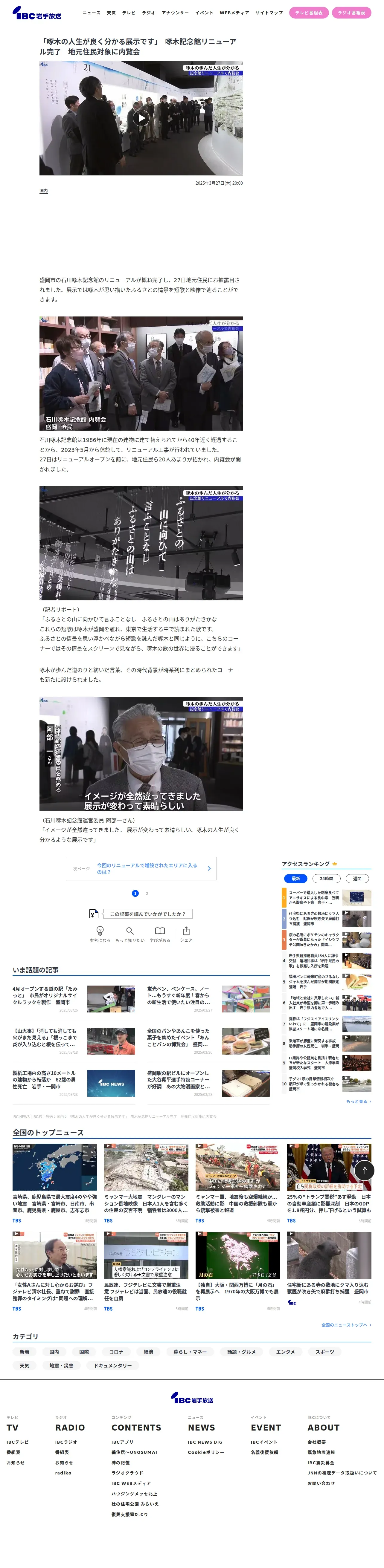The image size is (384, 1568).
Task: Open footer link radiko
Action: (x=63, y=1473)
